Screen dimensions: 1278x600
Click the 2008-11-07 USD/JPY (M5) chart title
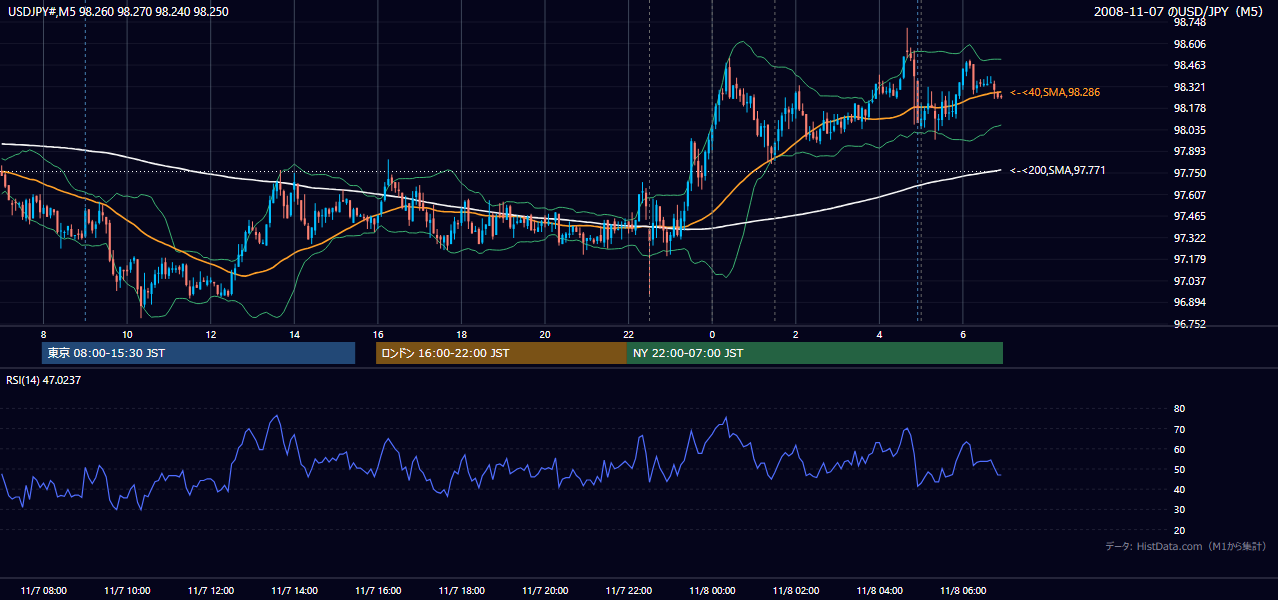coord(1180,12)
